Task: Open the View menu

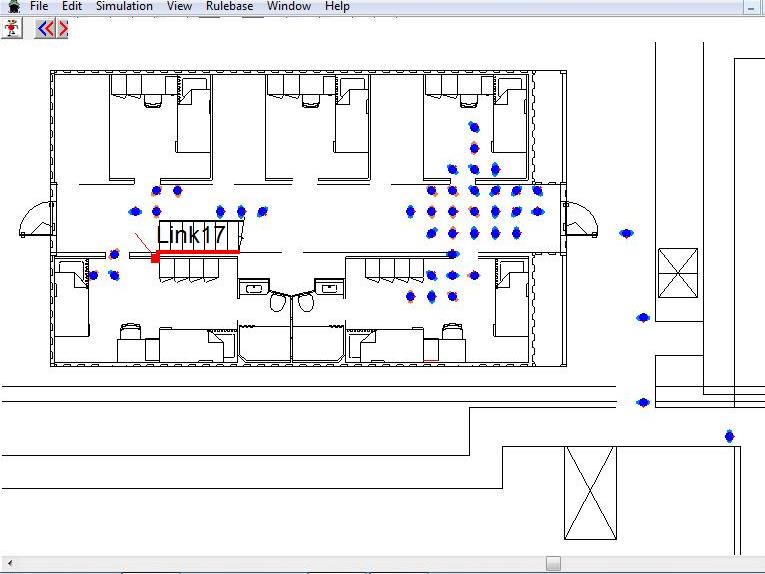Action: (179, 6)
